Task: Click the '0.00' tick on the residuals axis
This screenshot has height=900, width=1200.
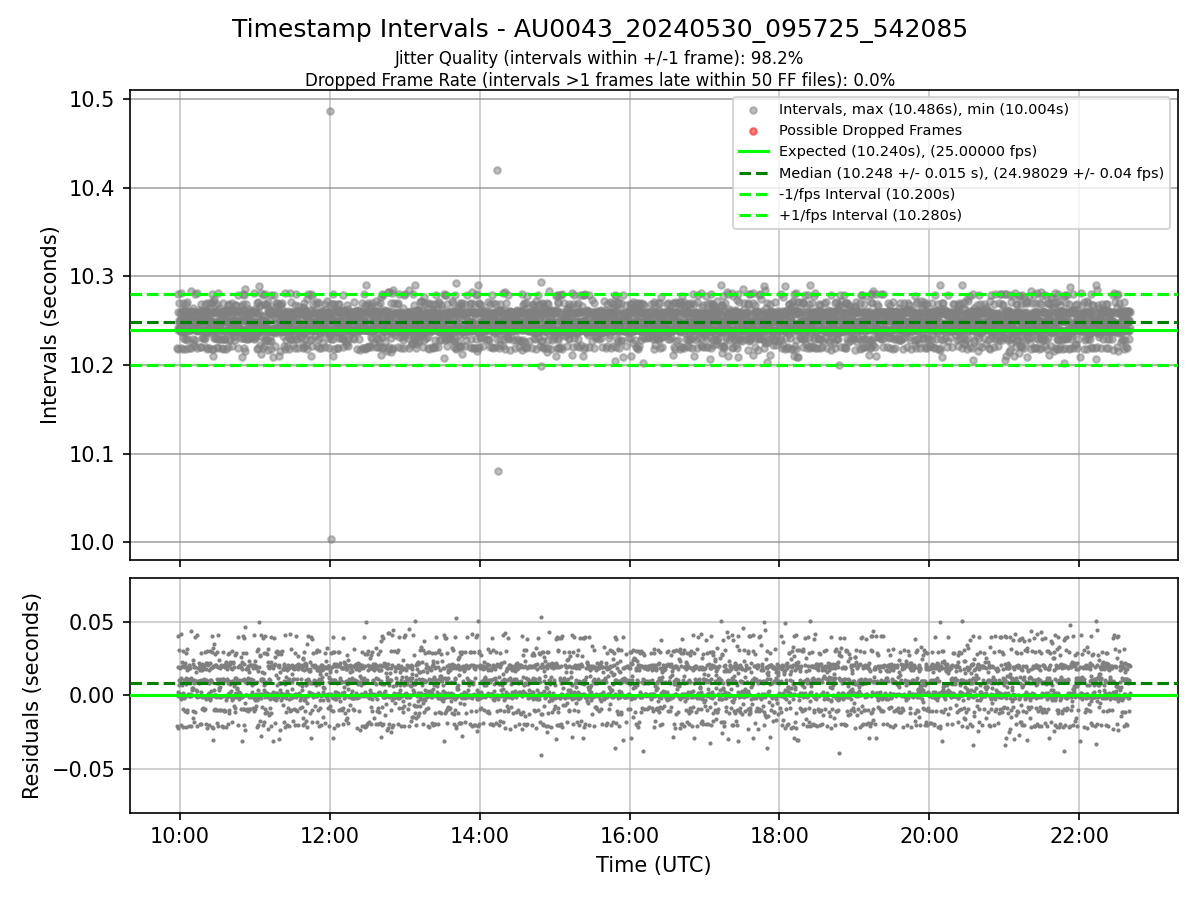Action: [94, 695]
